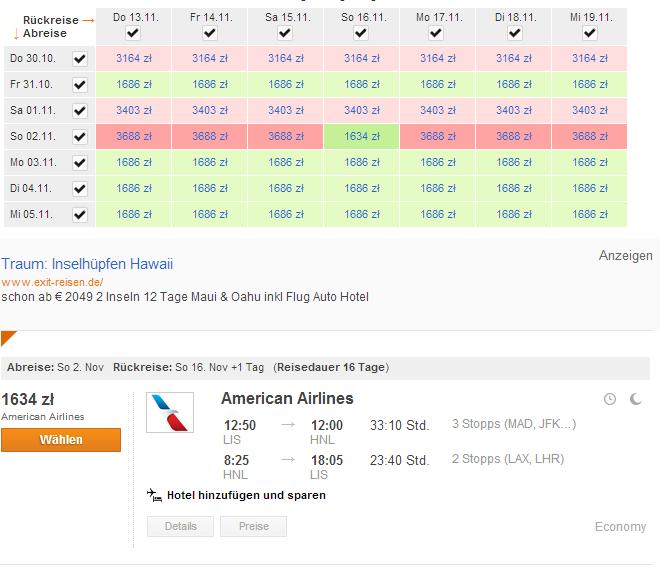Uncheck the So 02.11. departure checkbox
Image resolution: width=660 pixels, height=571 pixels.
[80, 137]
